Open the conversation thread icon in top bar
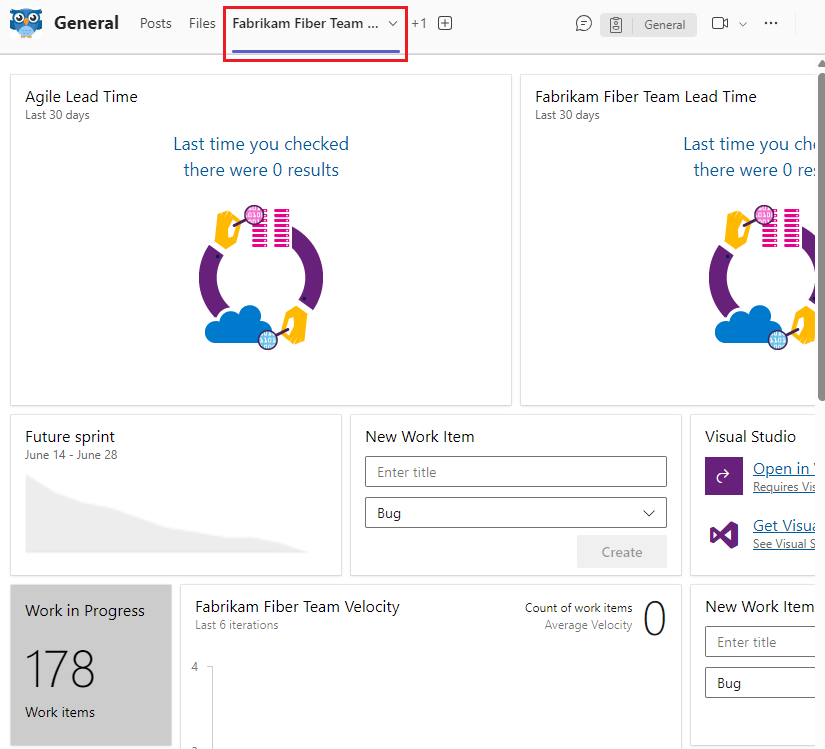Screen dimensions: 825x749 click(x=583, y=23)
